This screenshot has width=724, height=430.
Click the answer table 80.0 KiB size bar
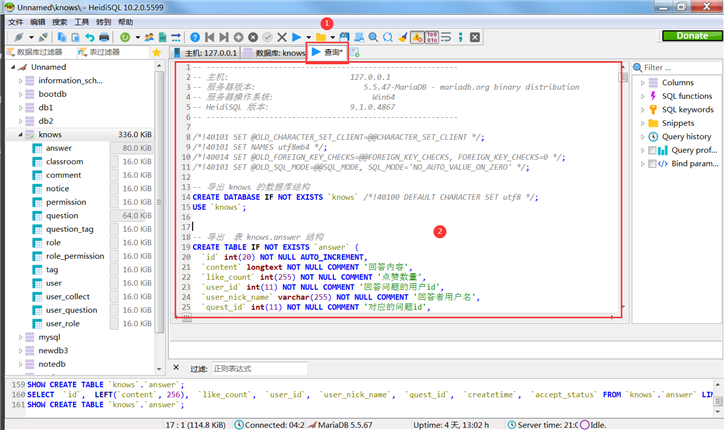131,148
